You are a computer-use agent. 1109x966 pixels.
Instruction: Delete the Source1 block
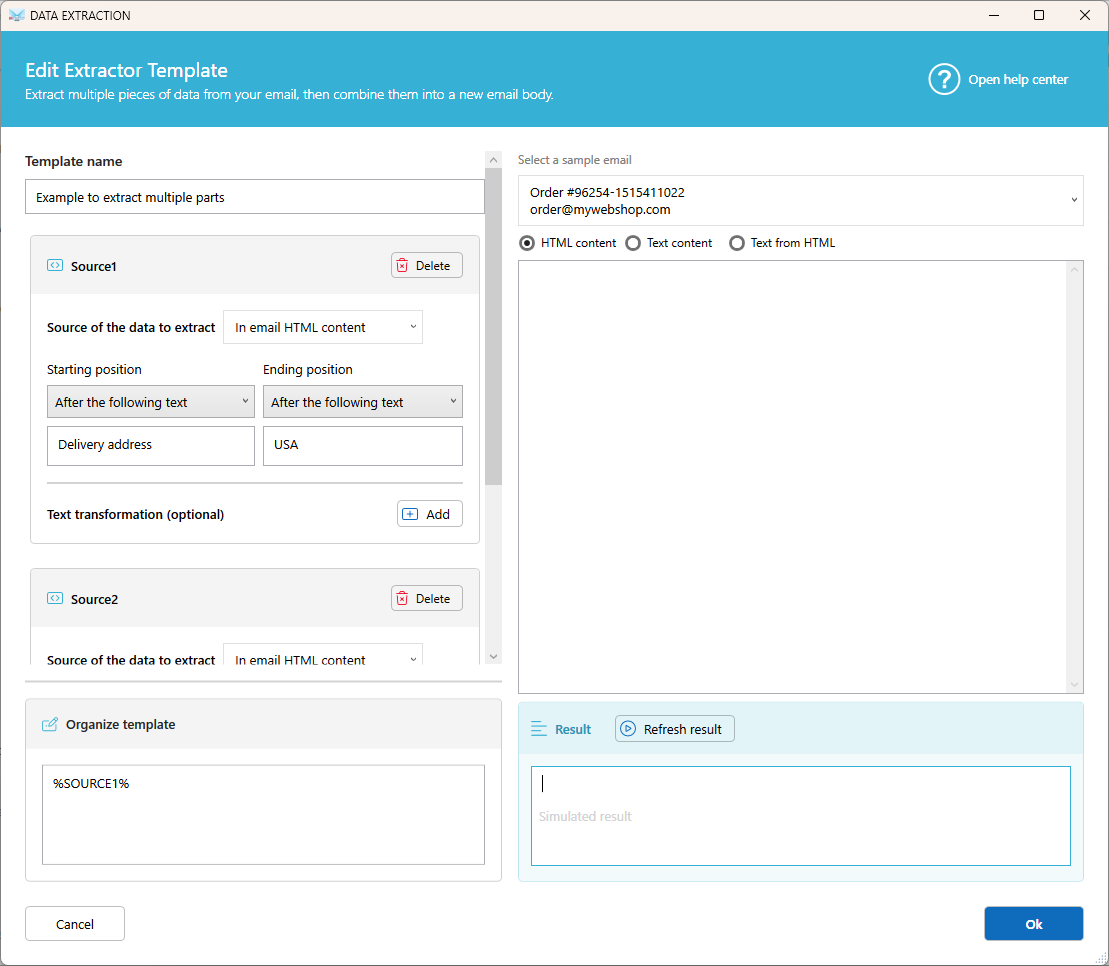click(x=426, y=265)
